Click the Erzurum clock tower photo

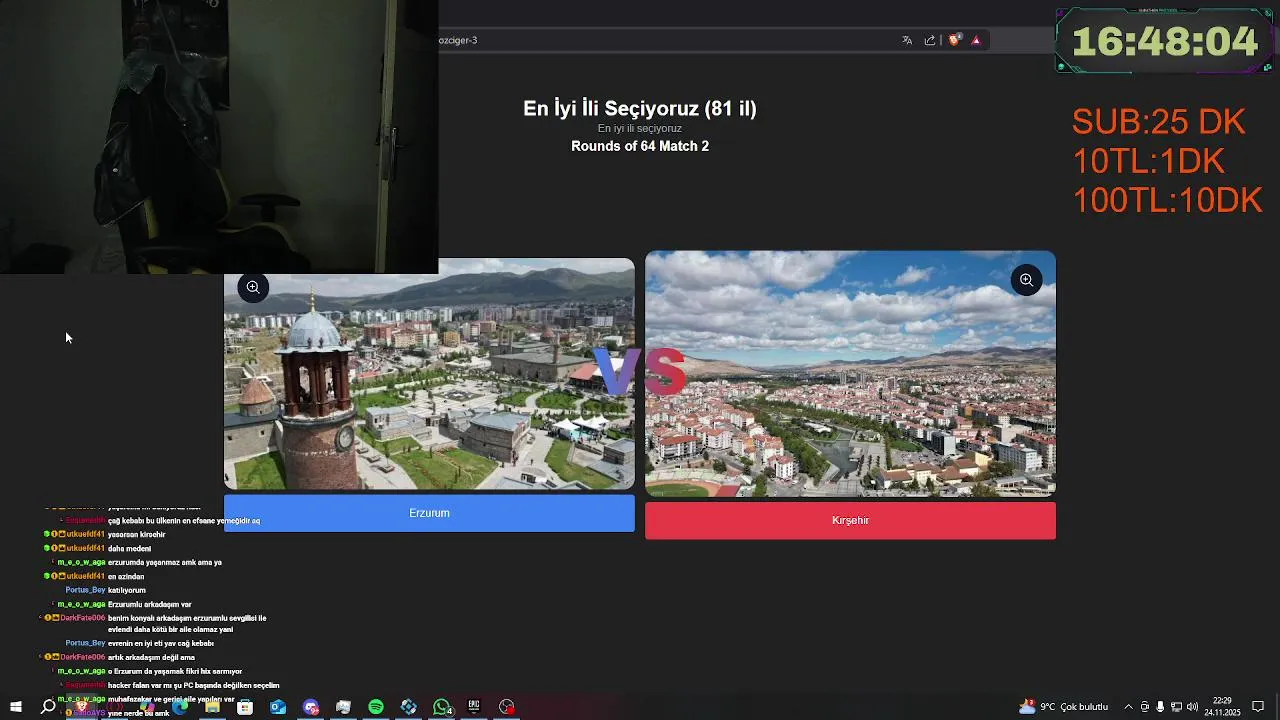[429, 374]
